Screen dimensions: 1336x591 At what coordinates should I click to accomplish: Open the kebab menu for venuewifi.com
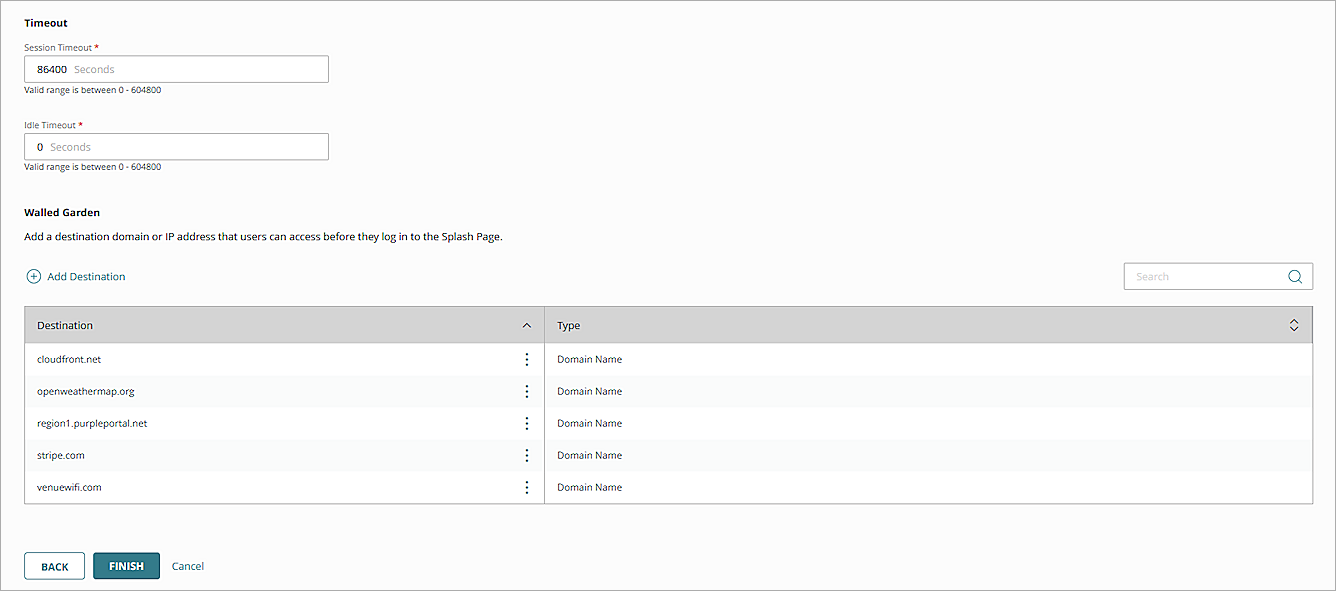tap(527, 487)
